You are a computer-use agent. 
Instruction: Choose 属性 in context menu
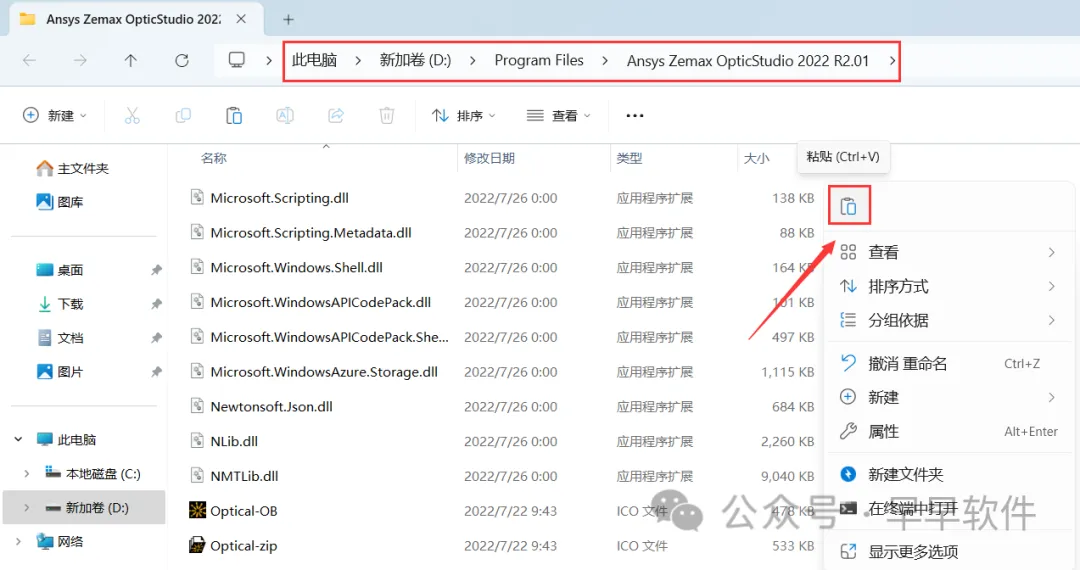point(948,432)
